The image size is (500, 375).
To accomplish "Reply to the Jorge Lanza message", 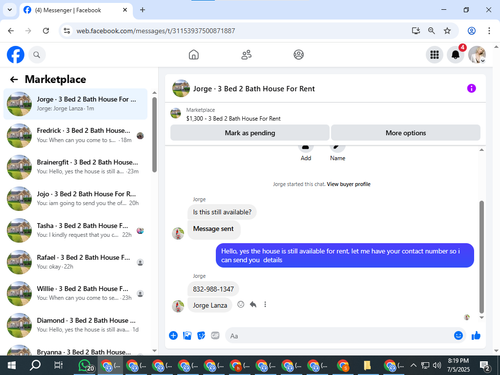I will coord(253,304).
